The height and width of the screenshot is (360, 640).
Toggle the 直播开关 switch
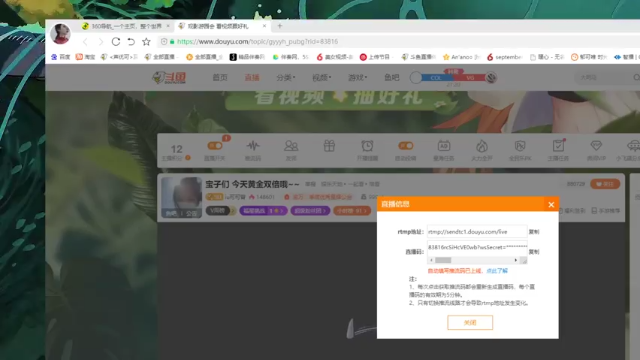pyautogui.click(x=215, y=146)
